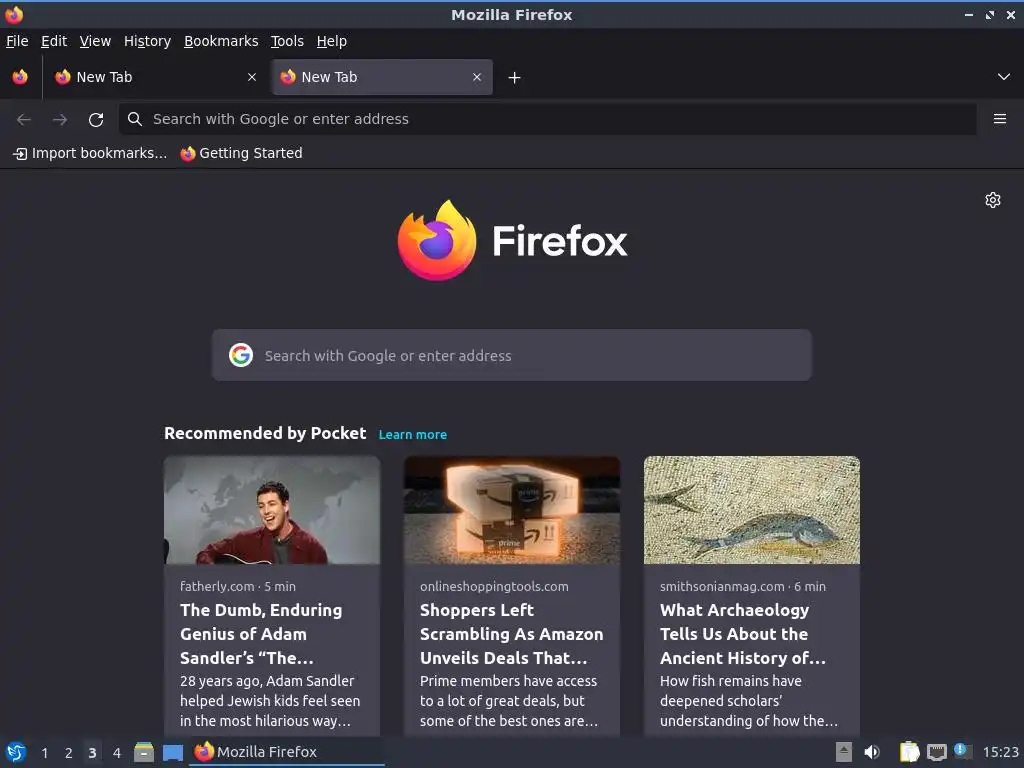Open the Edit menu

tap(54, 41)
